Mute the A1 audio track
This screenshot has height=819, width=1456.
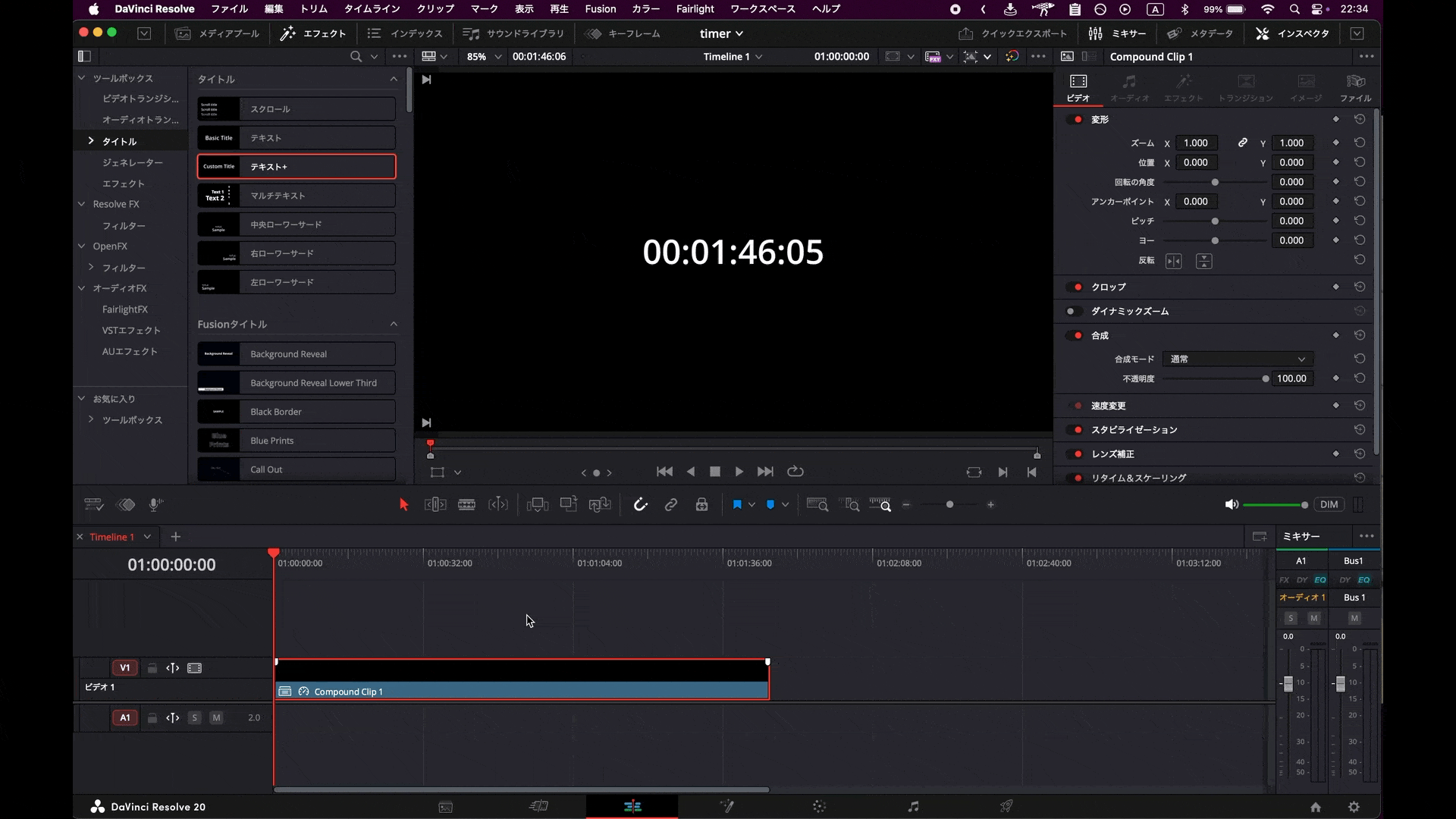(216, 717)
